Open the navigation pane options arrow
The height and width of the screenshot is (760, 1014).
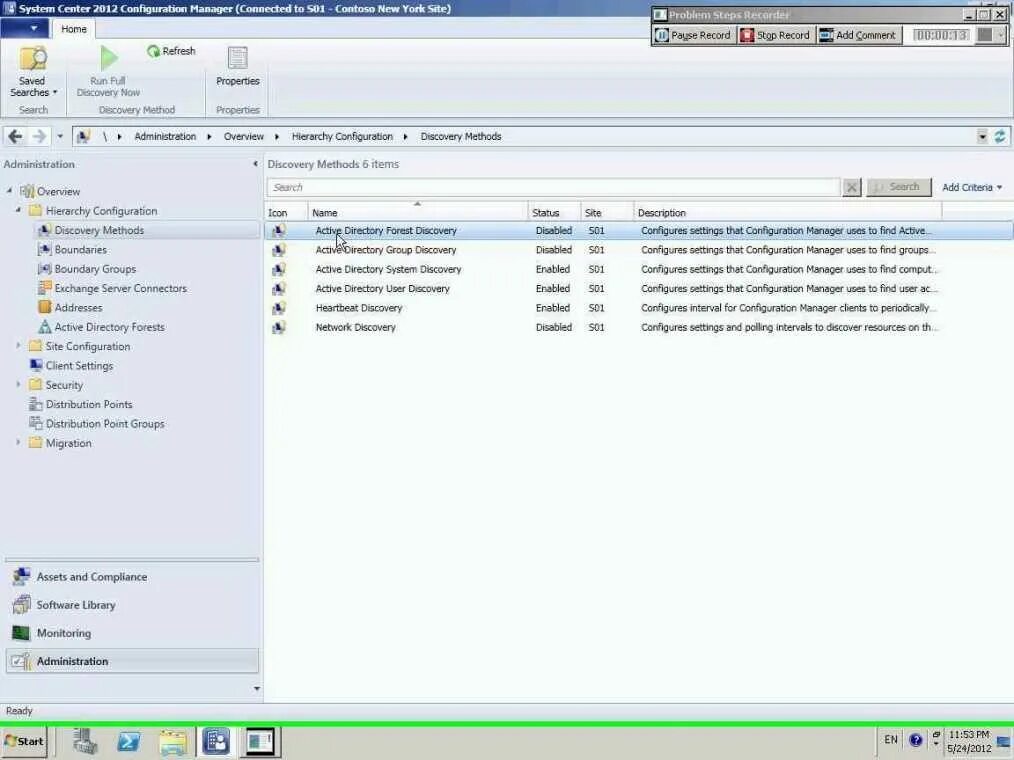(257, 689)
